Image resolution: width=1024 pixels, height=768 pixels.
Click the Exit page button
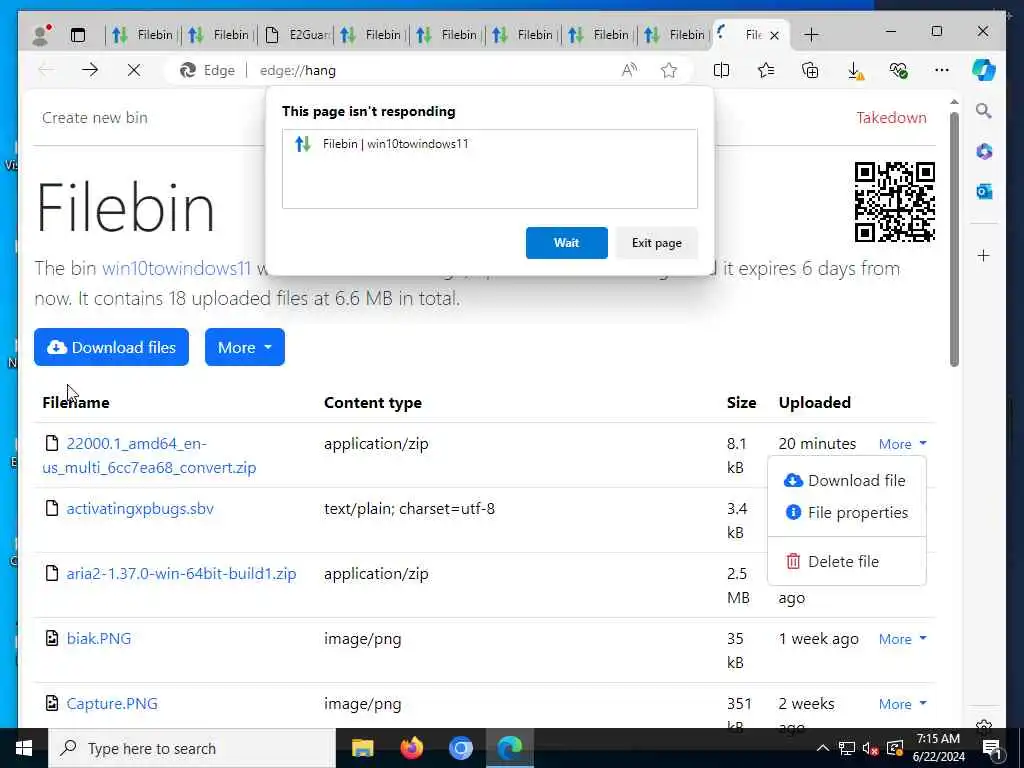point(656,243)
